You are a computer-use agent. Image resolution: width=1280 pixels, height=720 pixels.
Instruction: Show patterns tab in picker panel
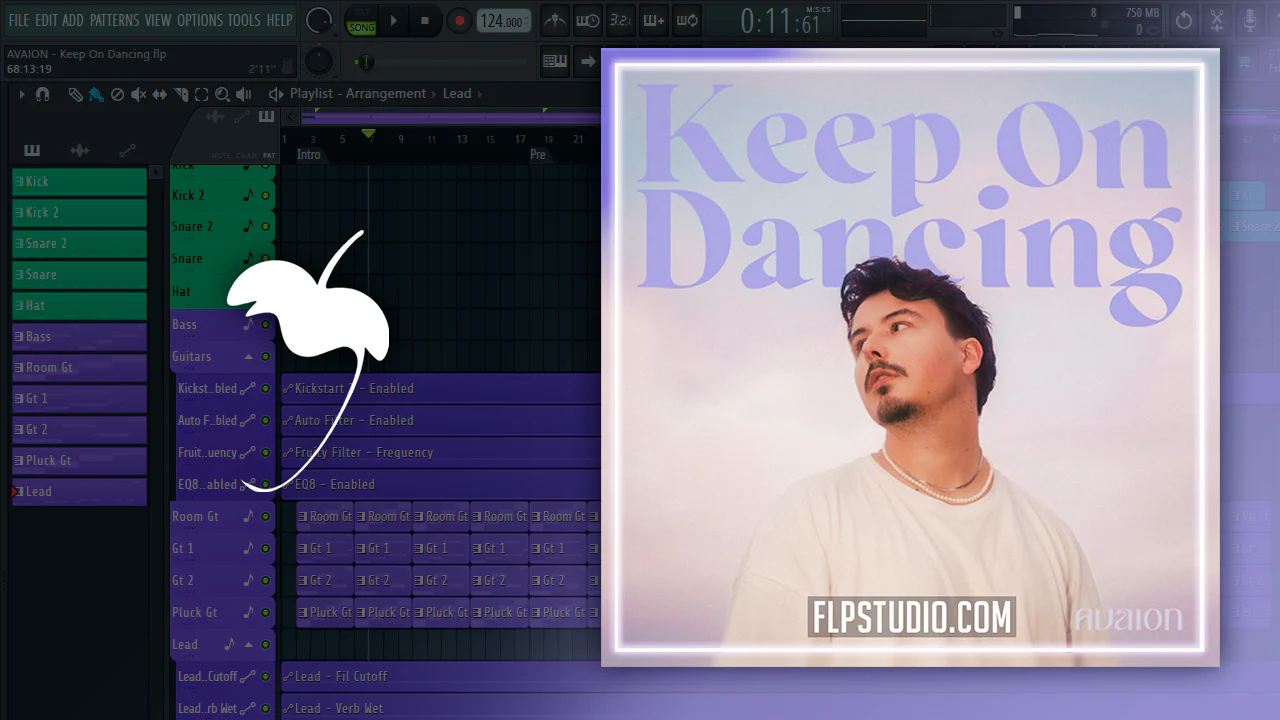[32, 151]
